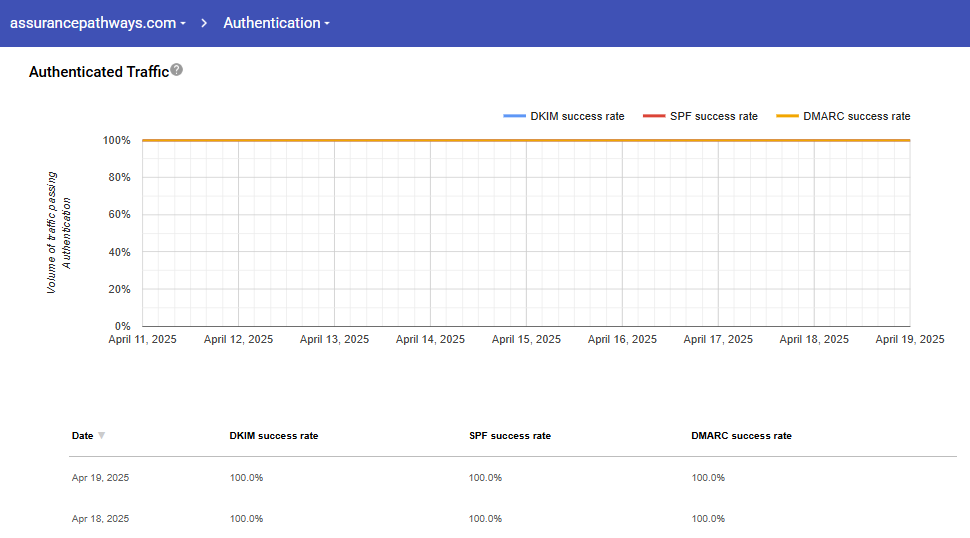Expand the Authentication dashboard selector
The width and height of the screenshot is (970, 538).
point(276,23)
